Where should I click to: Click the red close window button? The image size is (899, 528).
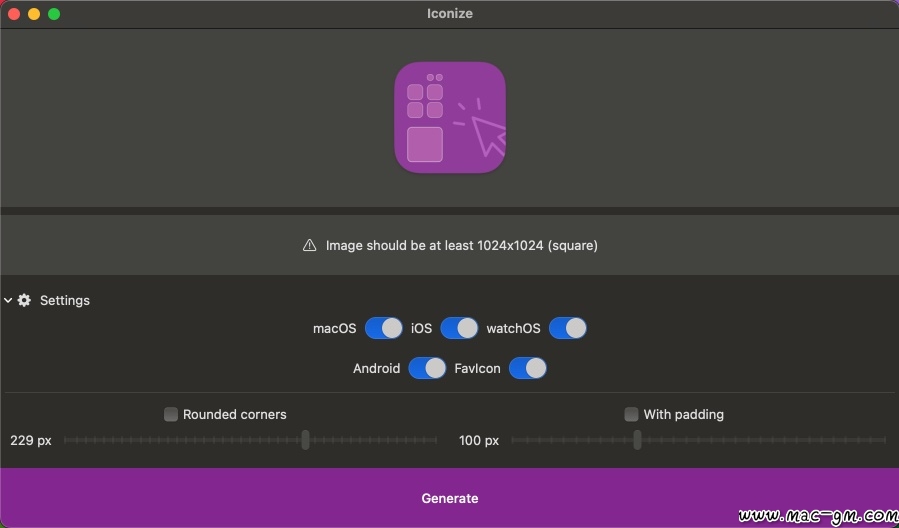(x=14, y=14)
